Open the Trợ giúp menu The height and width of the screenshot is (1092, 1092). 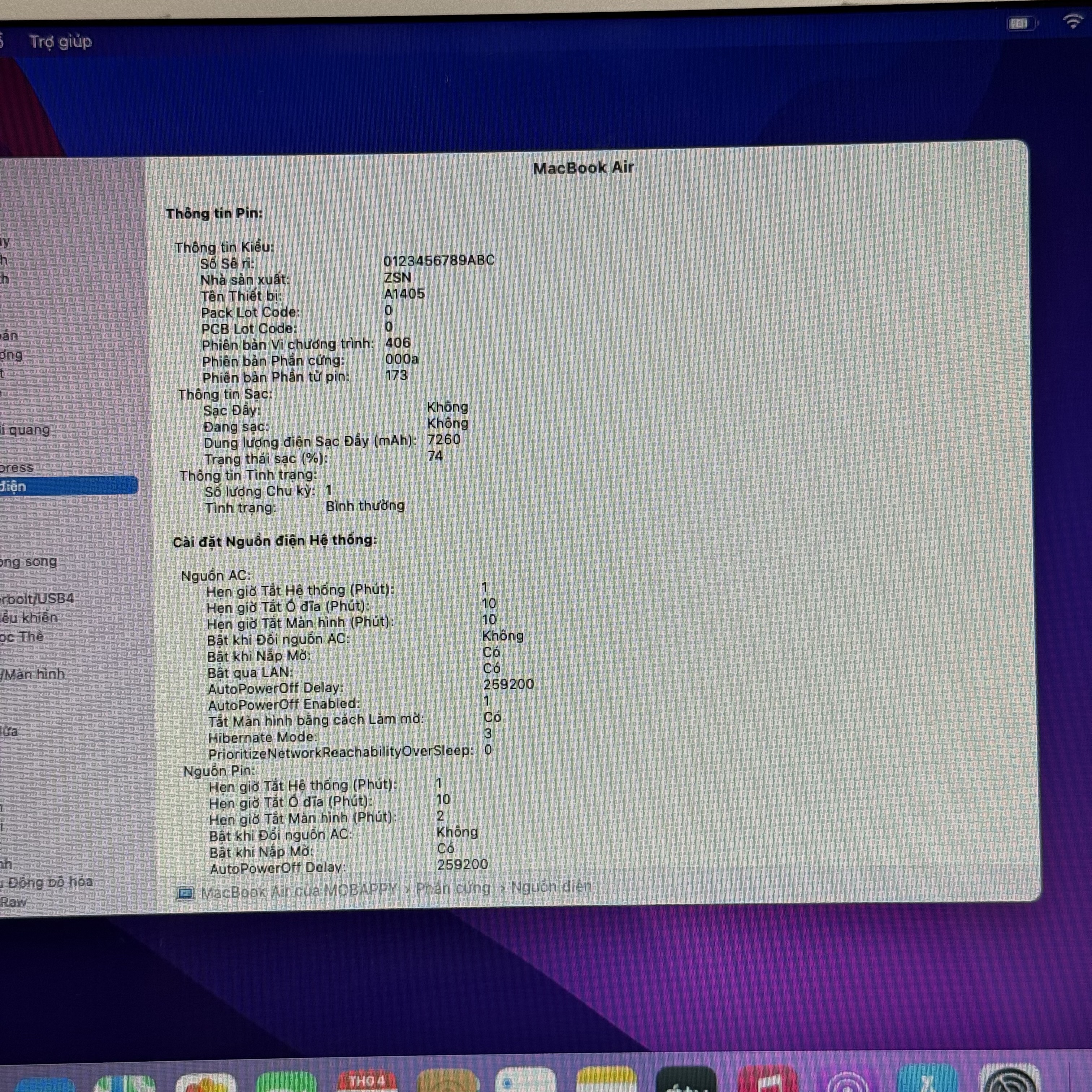tap(60, 42)
